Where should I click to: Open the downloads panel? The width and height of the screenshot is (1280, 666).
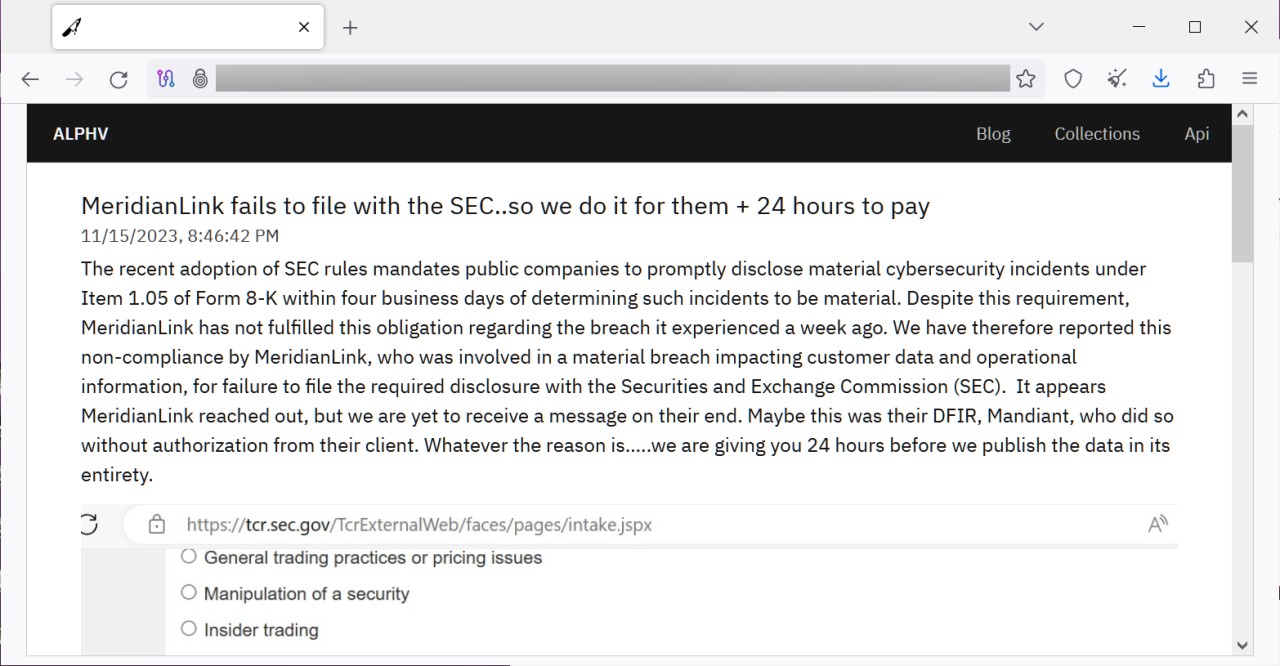point(1161,79)
